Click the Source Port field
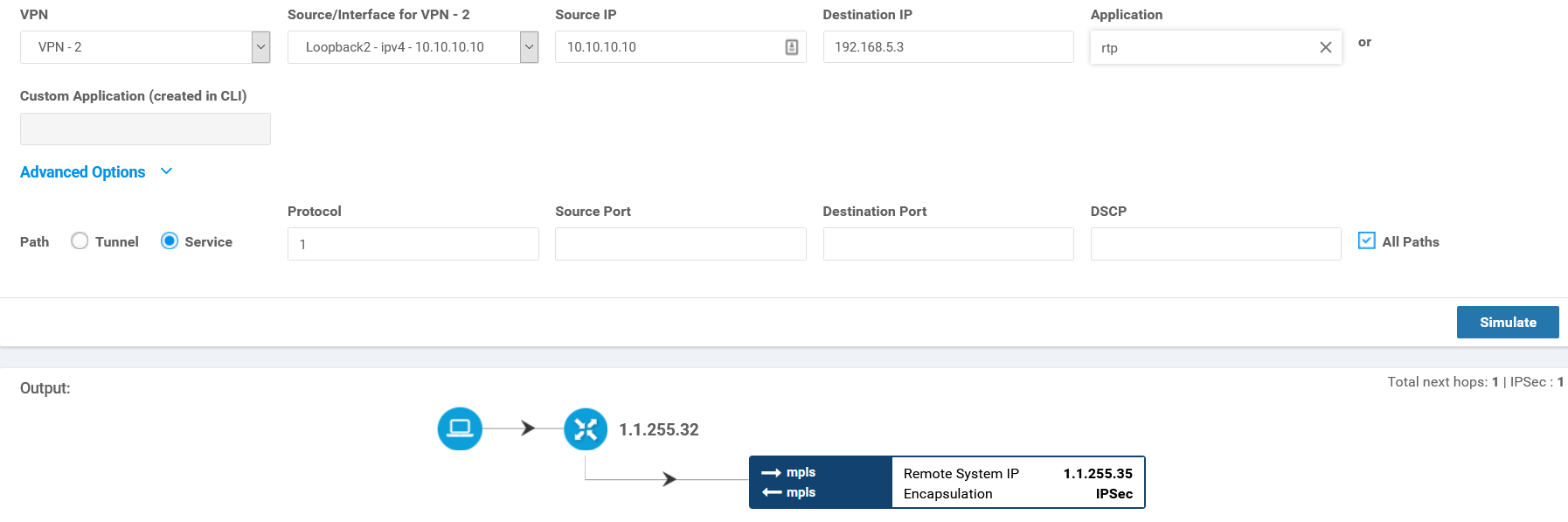The height and width of the screenshot is (522, 1568). coord(680,244)
